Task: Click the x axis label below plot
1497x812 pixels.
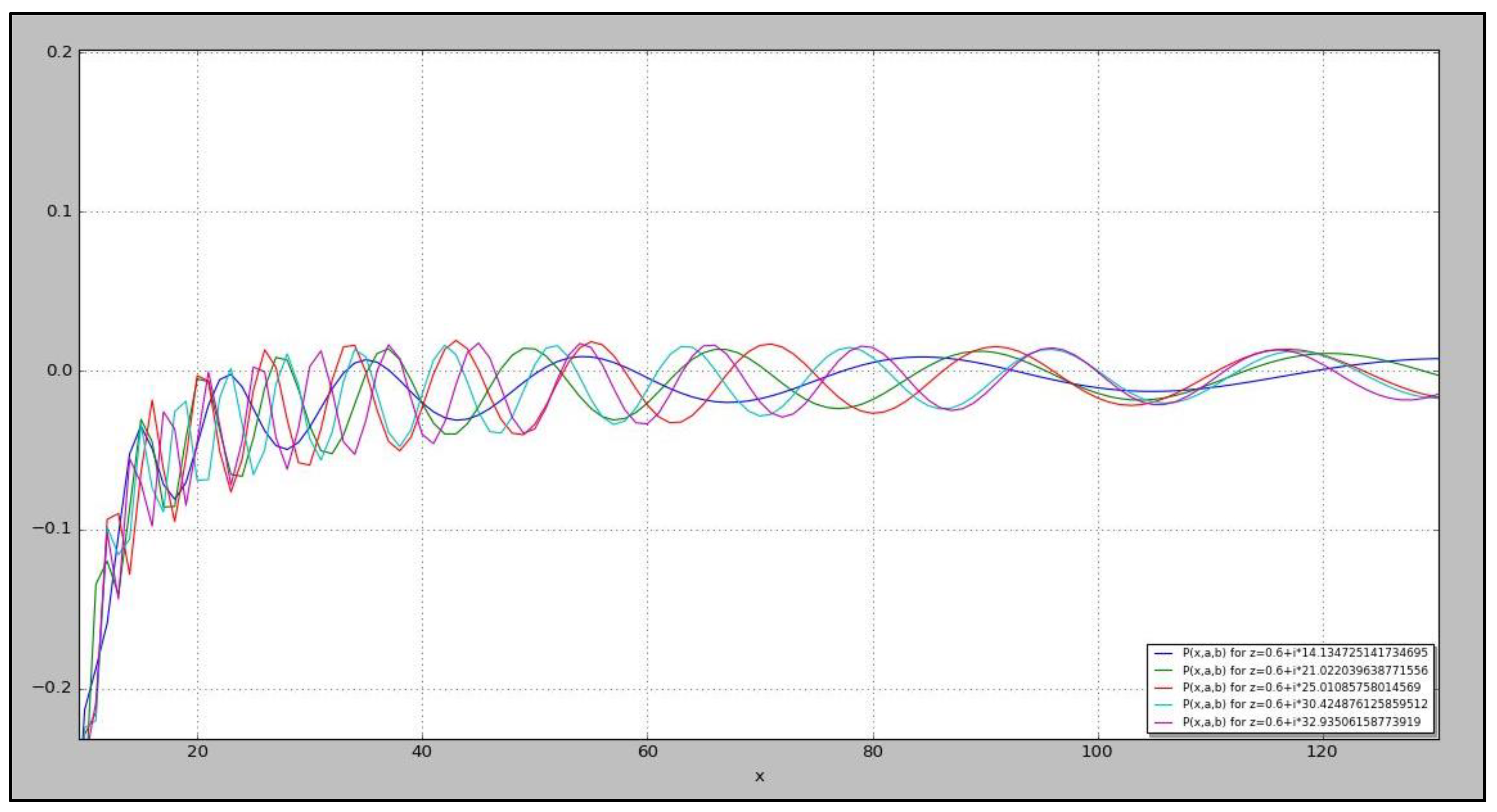Action: point(759,776)
